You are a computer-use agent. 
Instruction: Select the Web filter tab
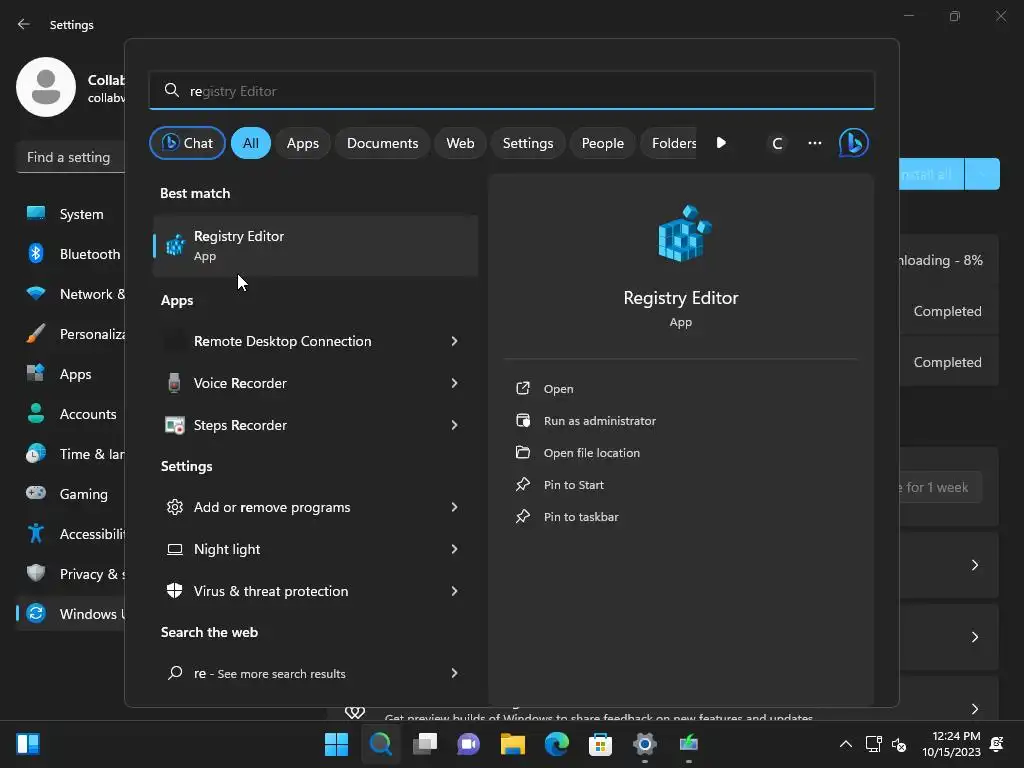pyautogui.click(x=460, y=143)
